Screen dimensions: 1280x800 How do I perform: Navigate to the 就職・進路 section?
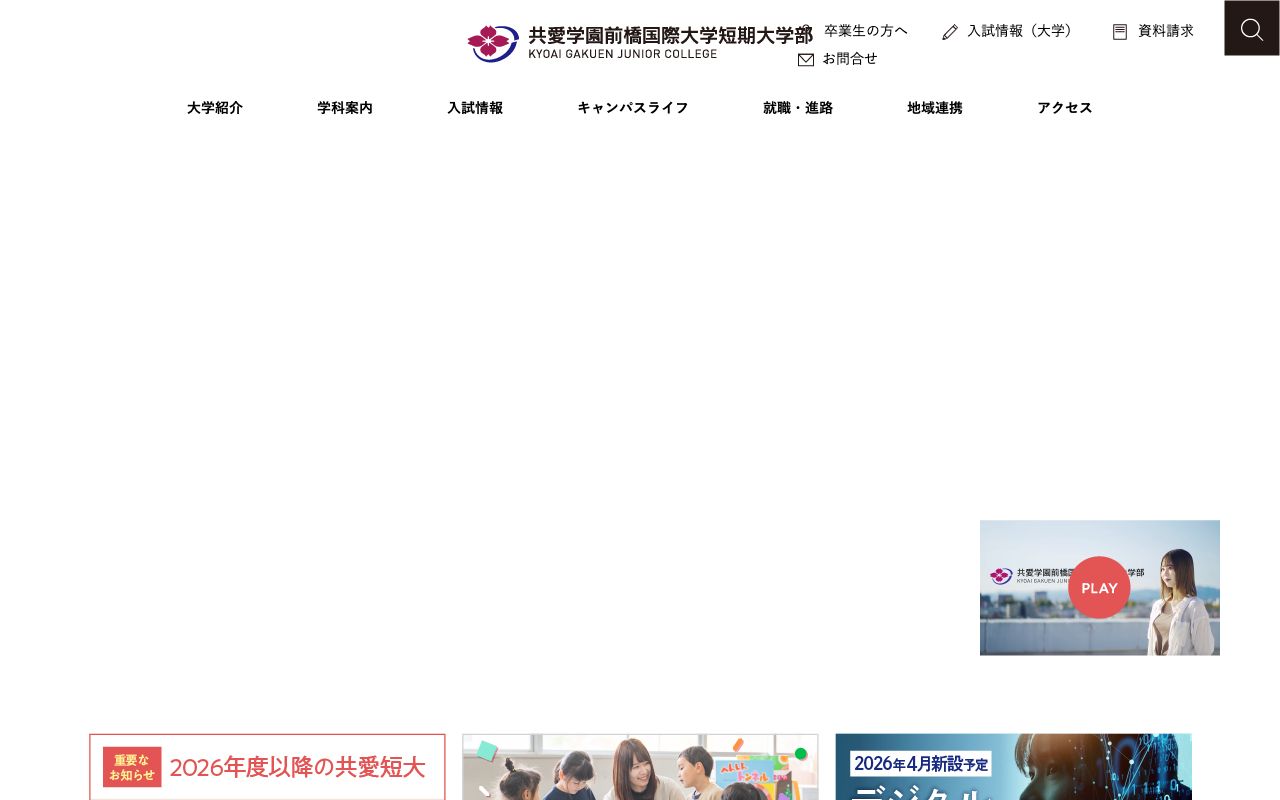(798, 108)
